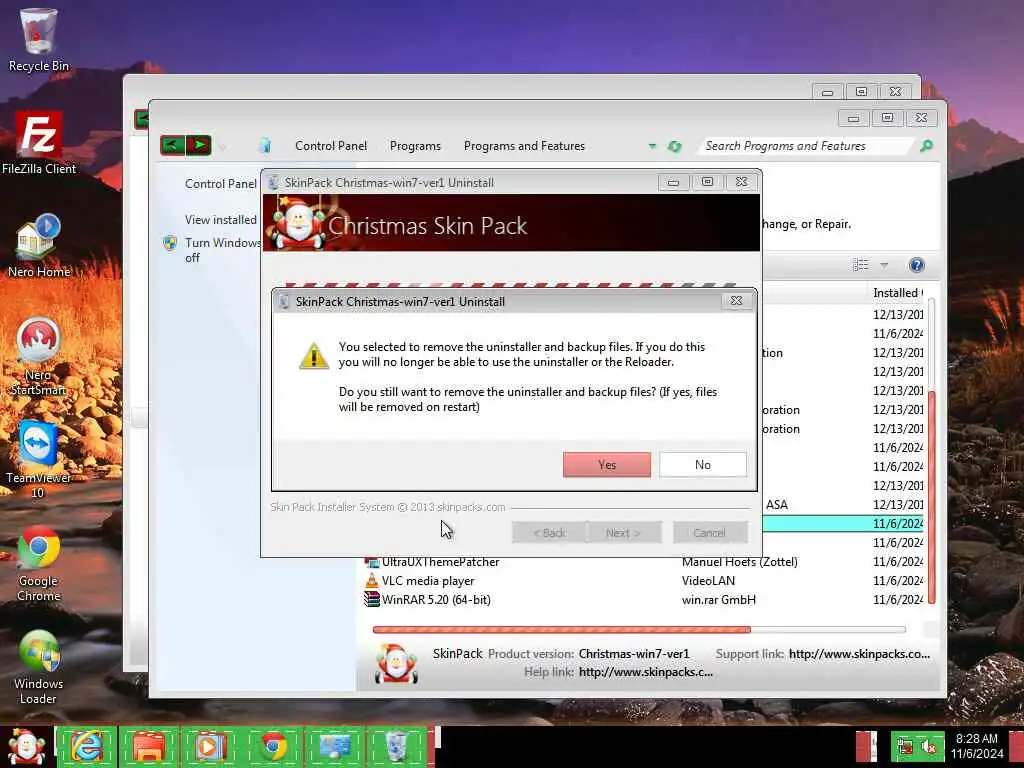Click the network tray icon

[x=905, y=746]
